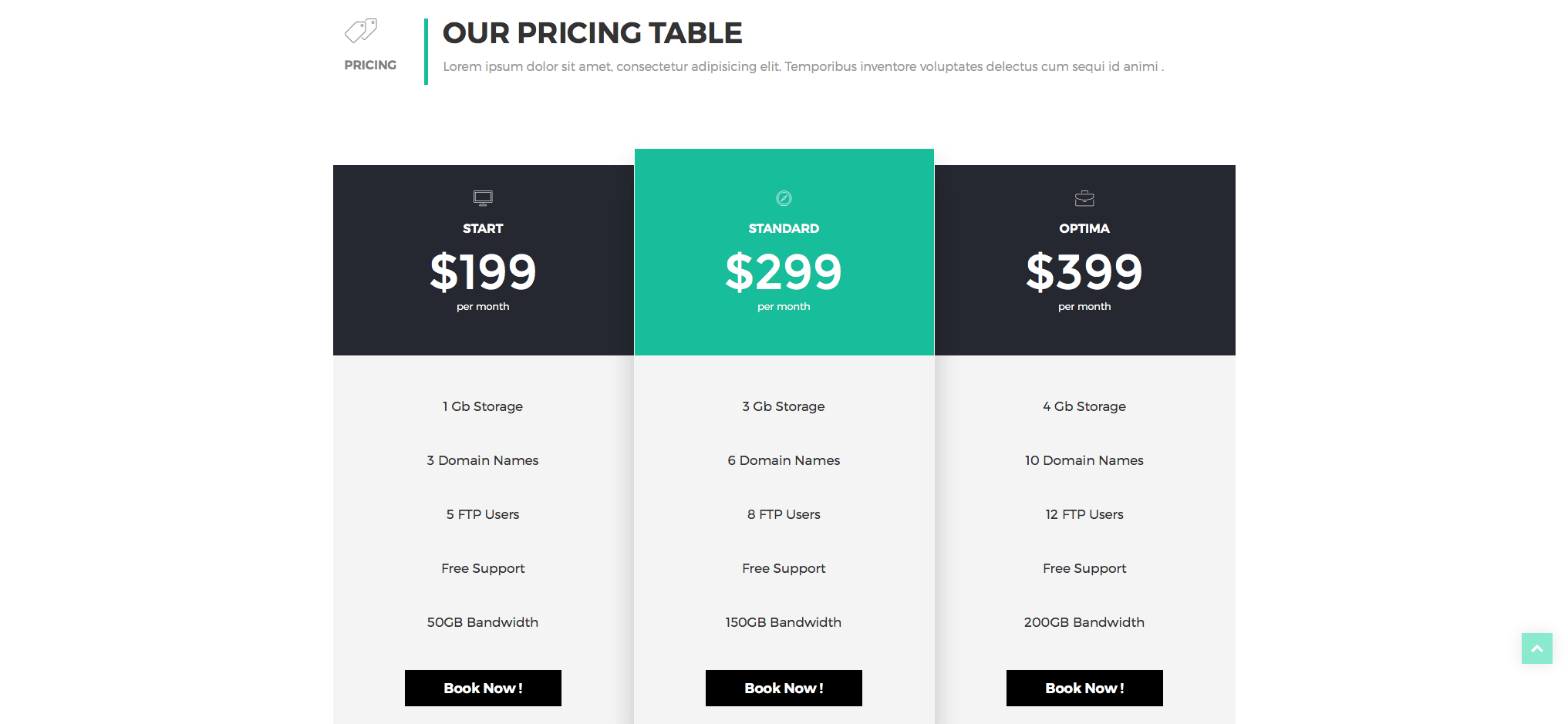Book the START plan
1568x724 pixels.
483,688
